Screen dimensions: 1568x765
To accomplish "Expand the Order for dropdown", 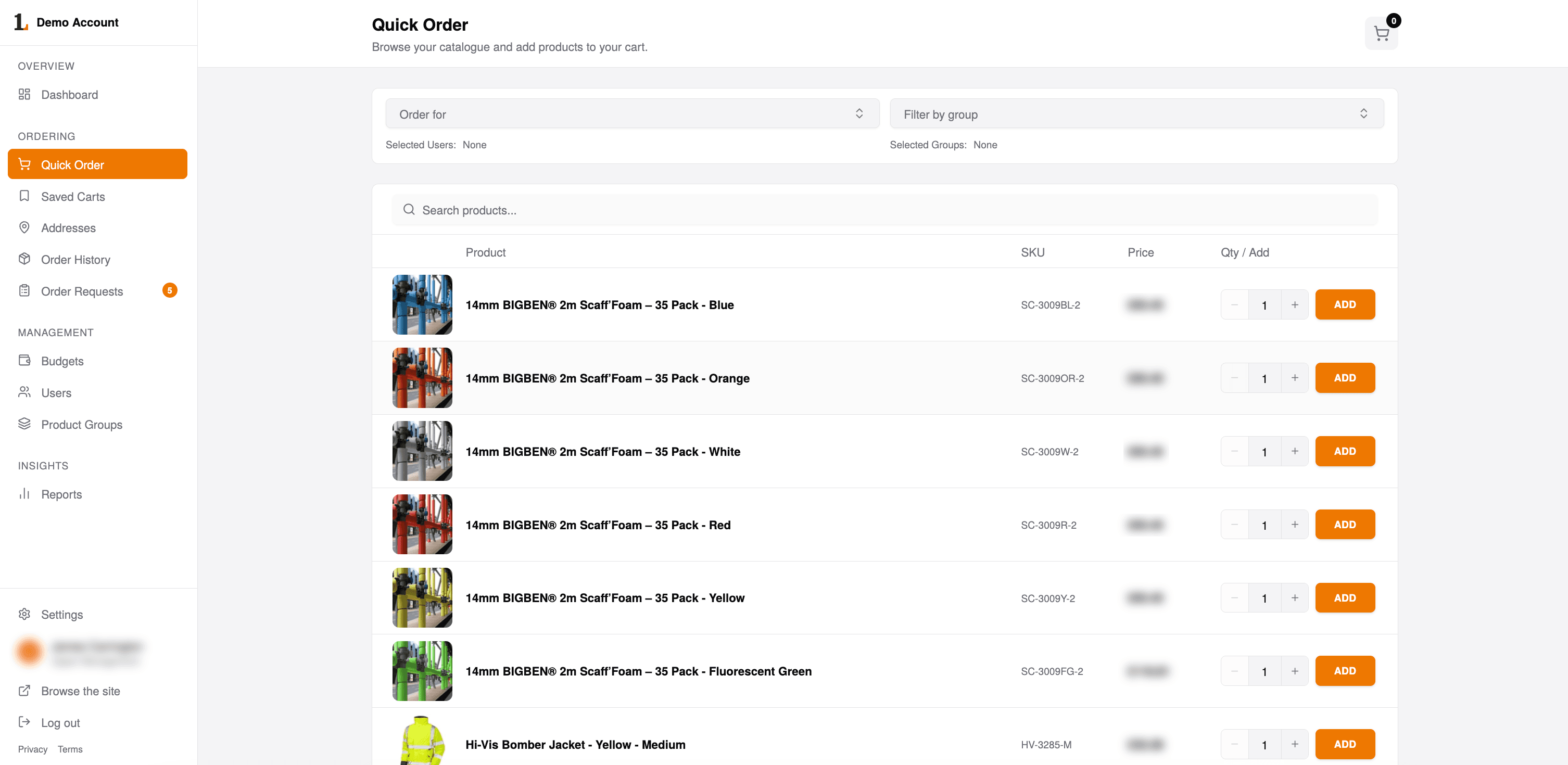I will click(633, 114).
